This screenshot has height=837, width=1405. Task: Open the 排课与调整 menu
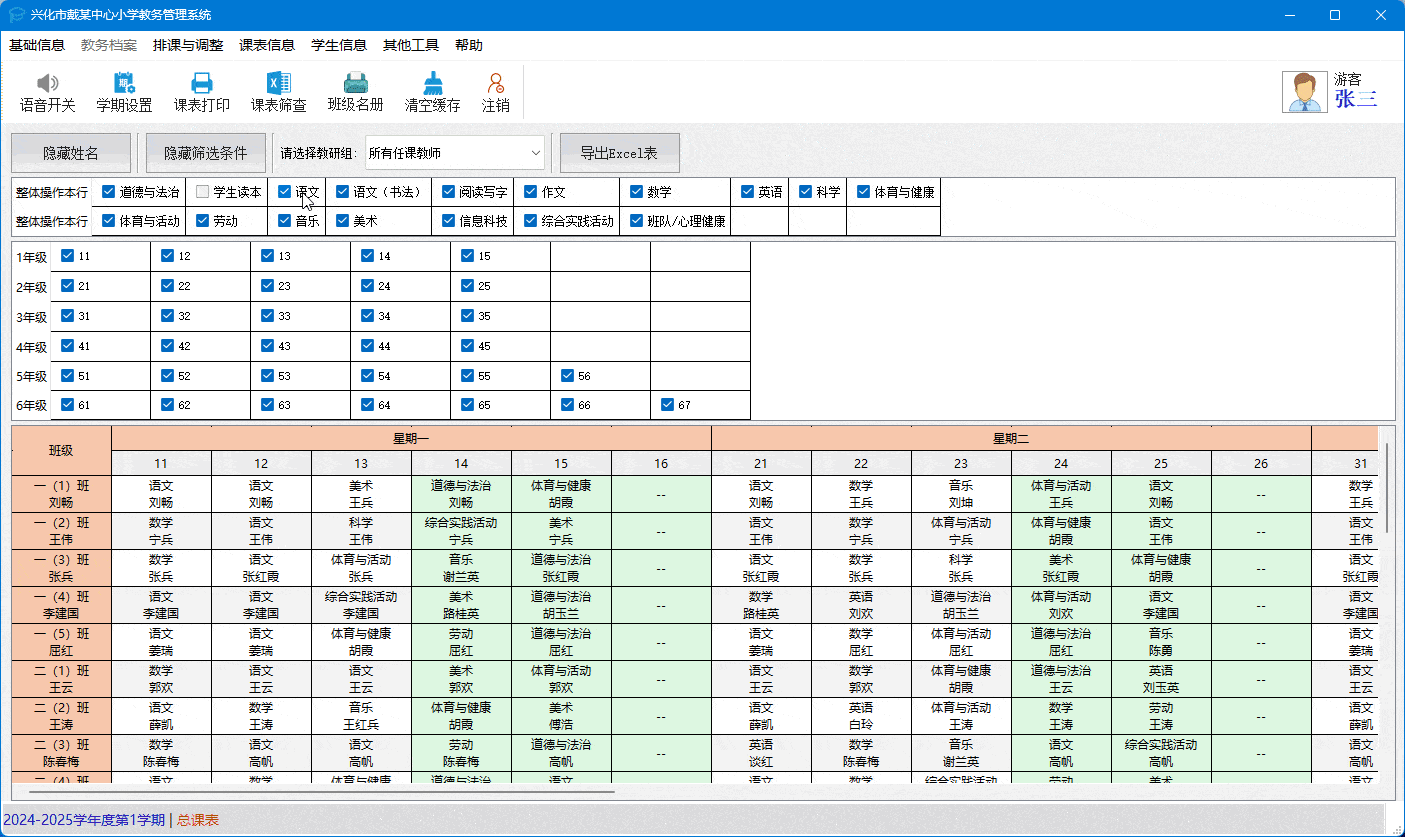click(x=188, y=45)
